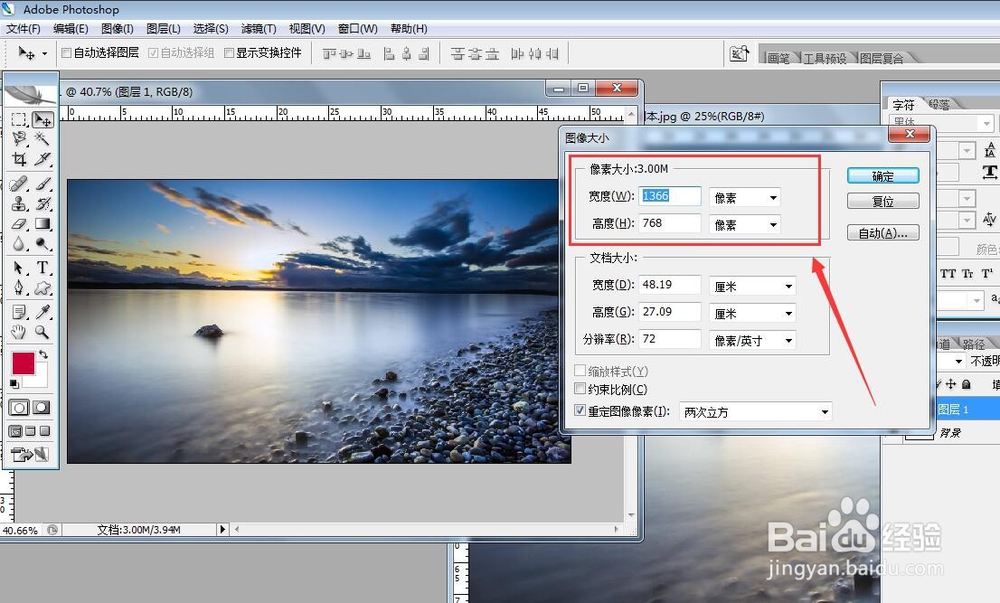This screenshot has width=1000, height=603.
Task: Open tool preset picker arrow in options bar
Action: click(x=45, y=54)
